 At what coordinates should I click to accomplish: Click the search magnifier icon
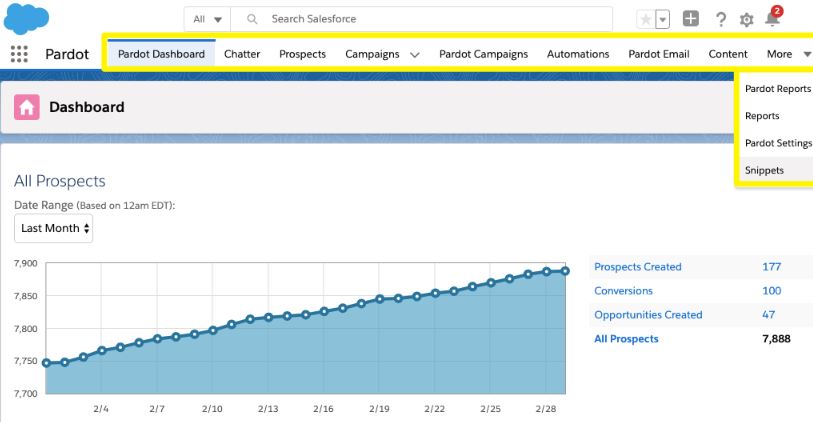coord(252,19)
